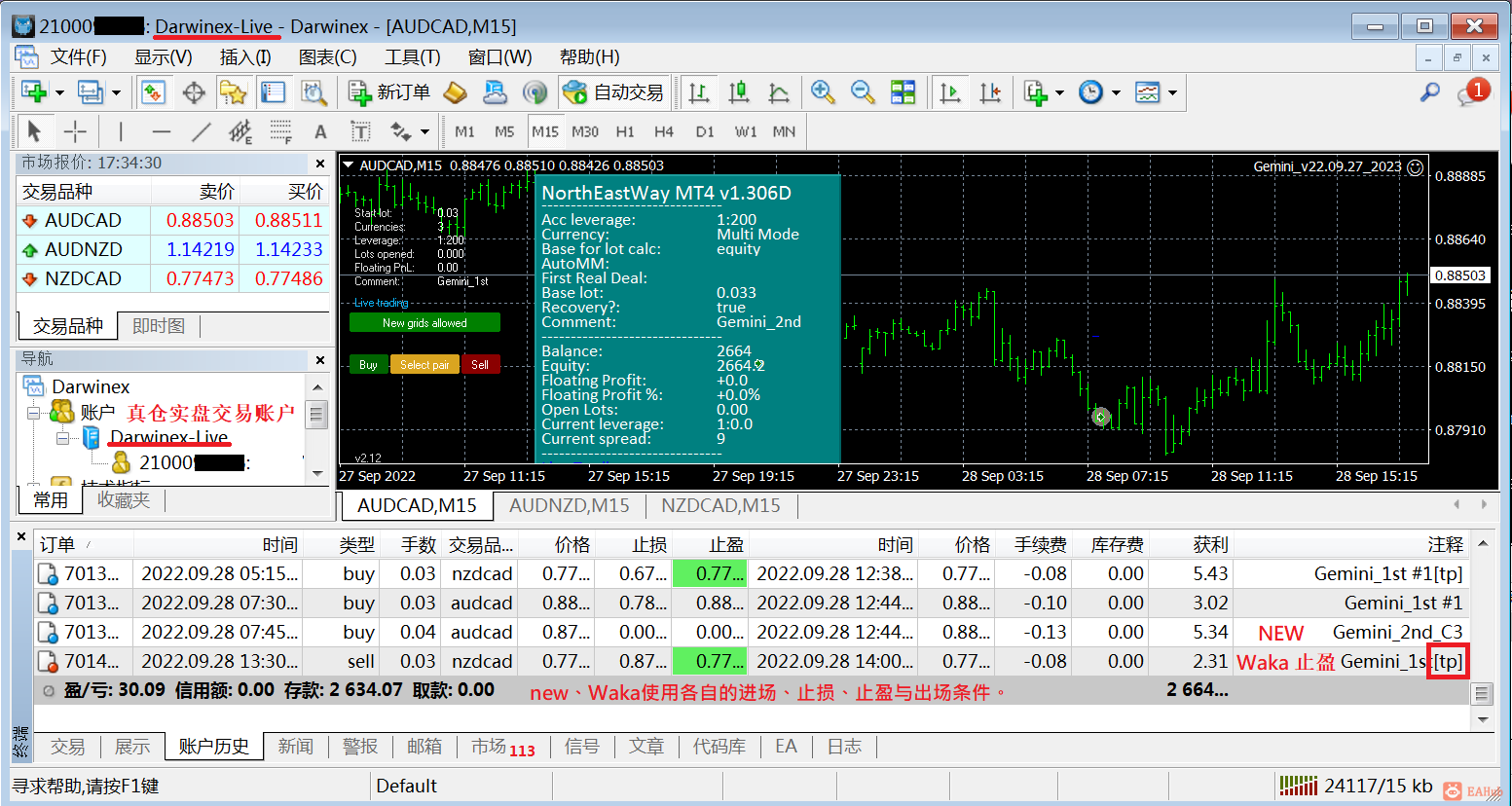The image size is (1512, 806).
Task: Collapse the Darwinex-Live tree node
Action: (x=62, y=438)
